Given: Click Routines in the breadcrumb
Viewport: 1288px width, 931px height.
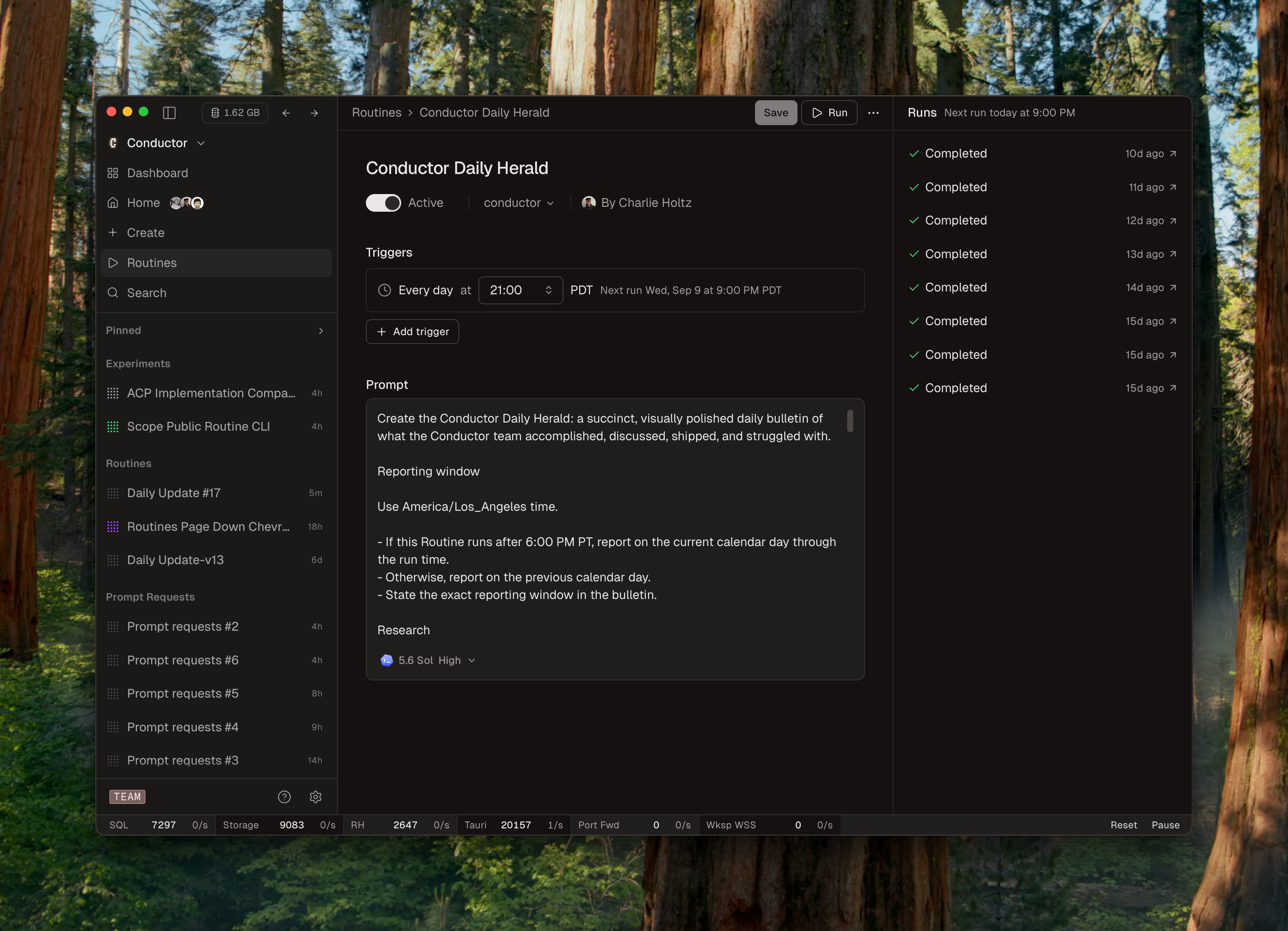Looking at the screenshot, I should click(377, 113).
